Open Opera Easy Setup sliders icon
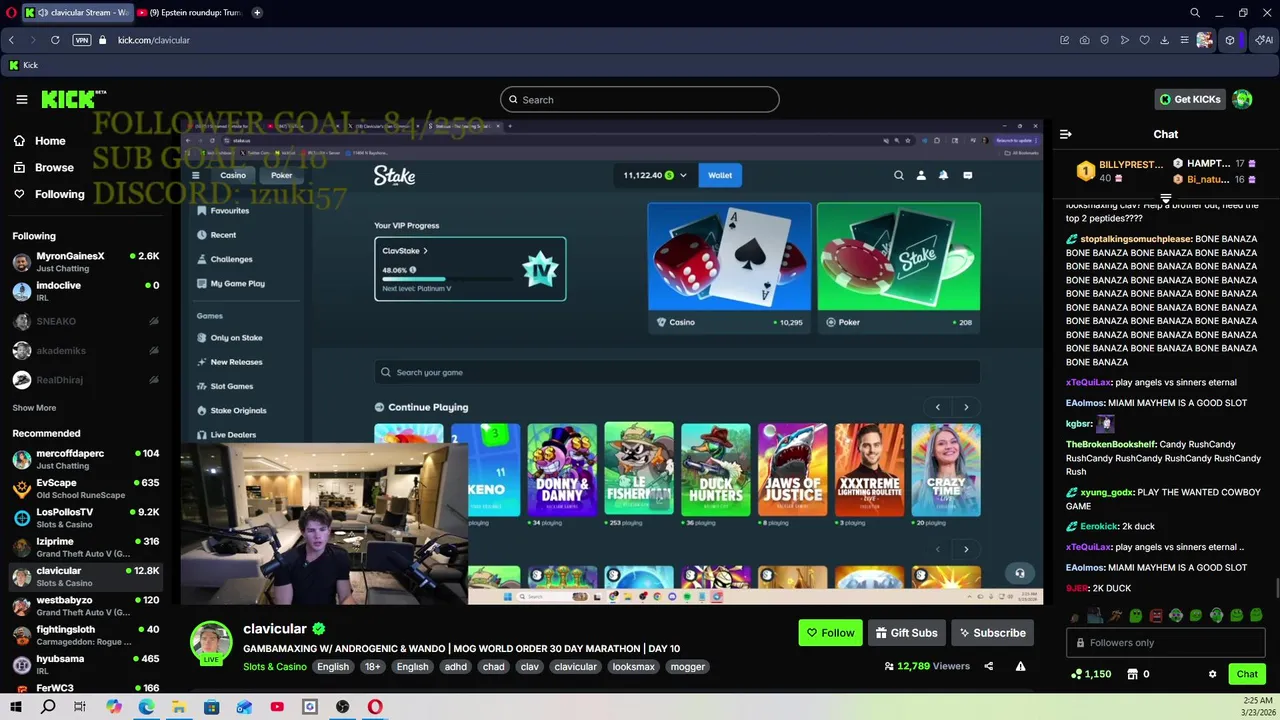This screenshot has width=1280, height=720. click(x=1184, y=40)
